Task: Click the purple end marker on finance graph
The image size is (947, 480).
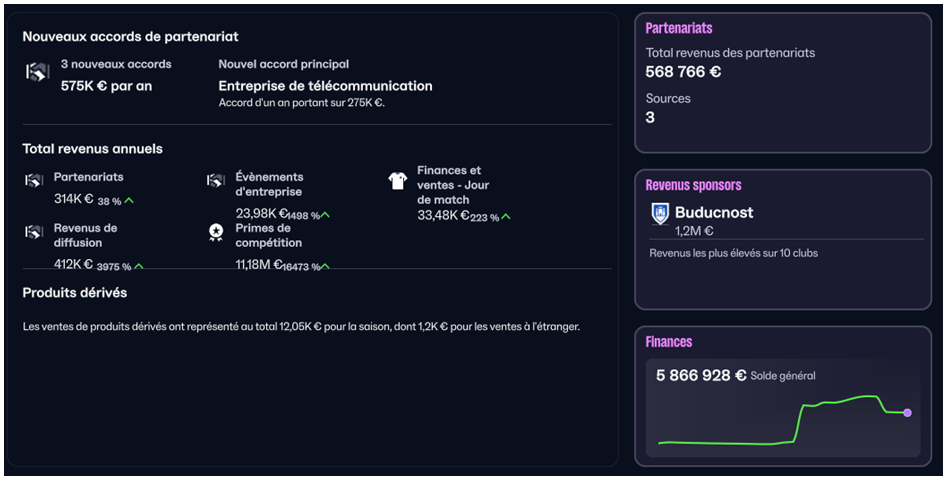Action: click(x=907, y=412)
